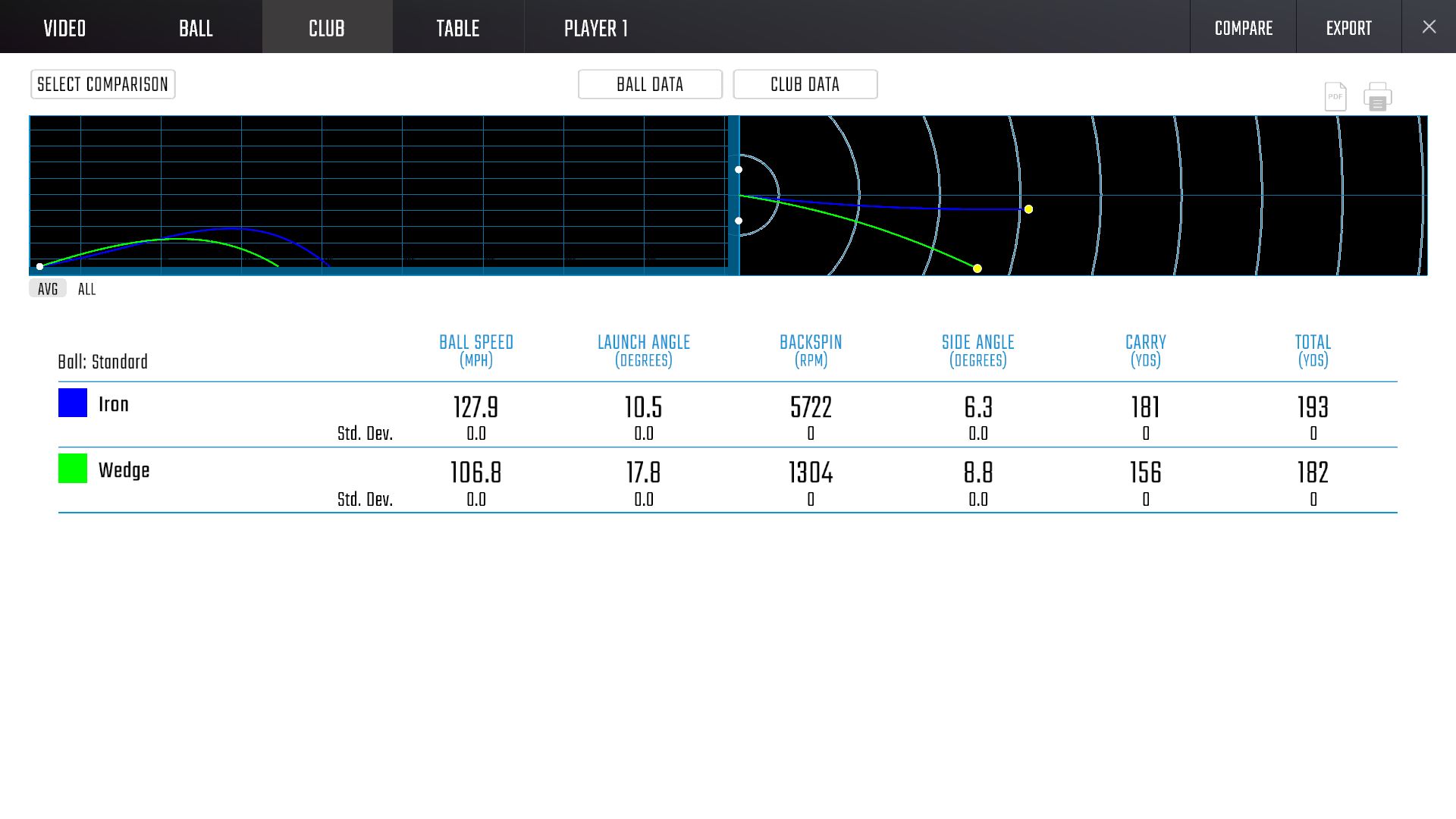
Task: Select the Iron row label
Action: point(114,404)
